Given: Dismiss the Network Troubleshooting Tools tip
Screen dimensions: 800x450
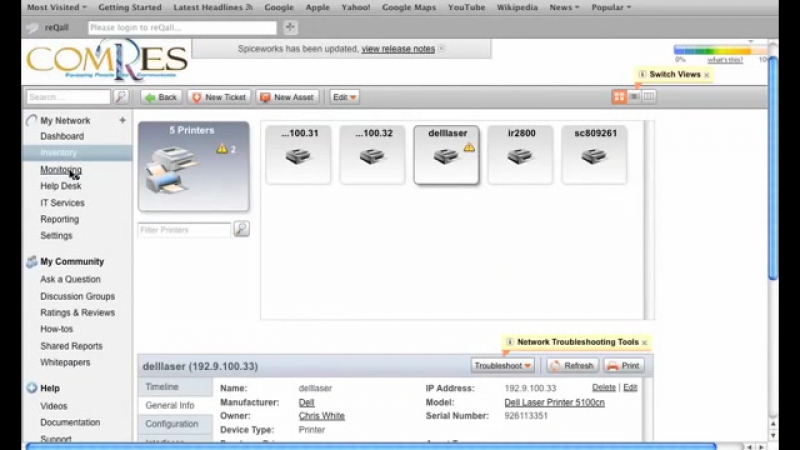Looking at the screenshot, I should [644, 342].
